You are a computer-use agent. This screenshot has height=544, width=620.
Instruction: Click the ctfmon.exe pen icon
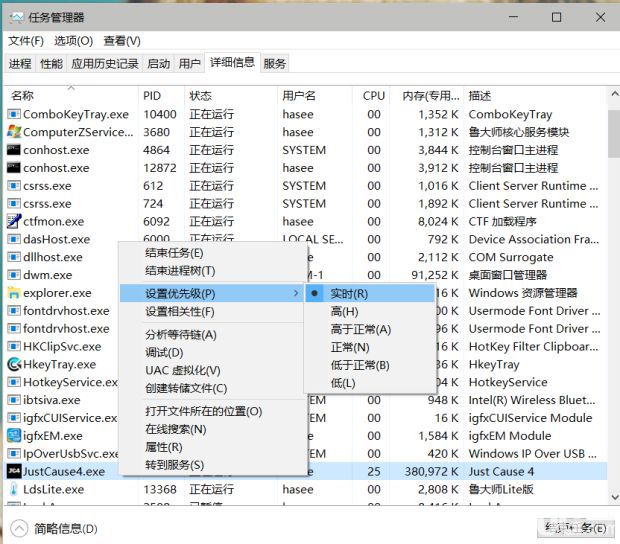[x=13, y=221]
